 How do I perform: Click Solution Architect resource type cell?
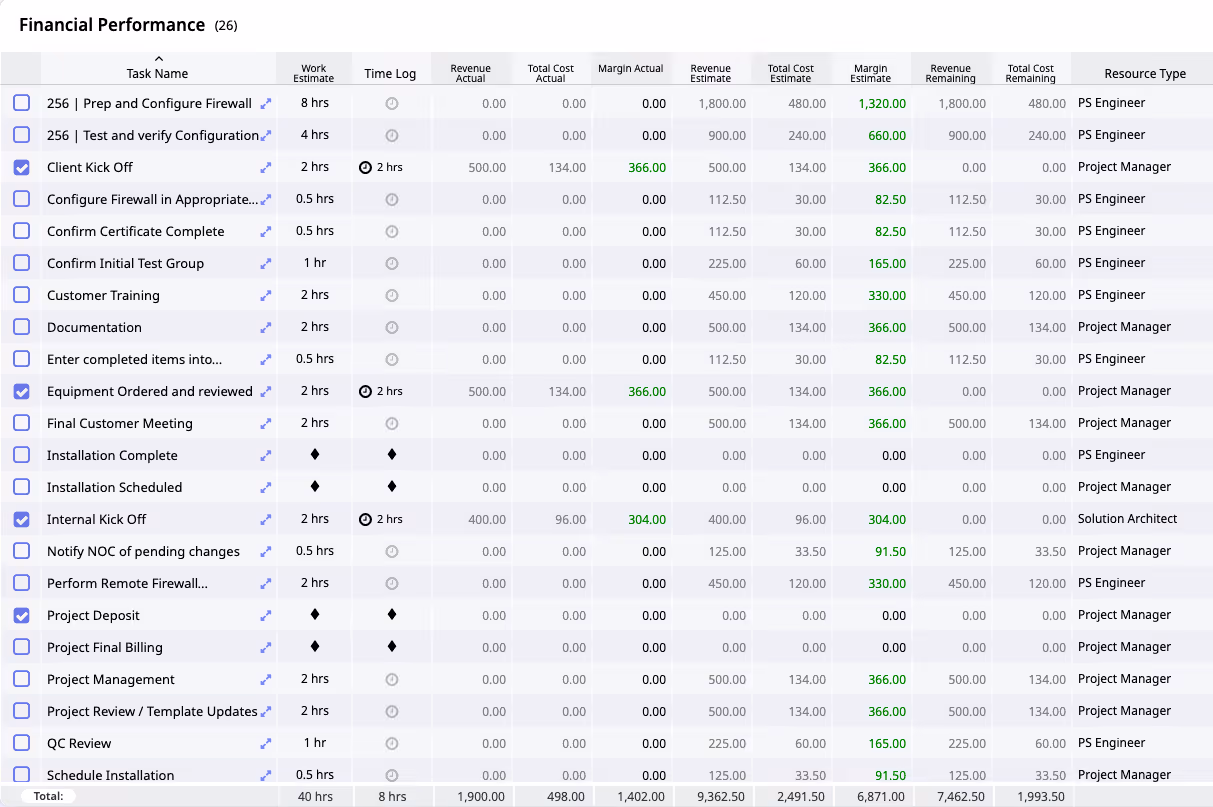(x=1128, y=519)
